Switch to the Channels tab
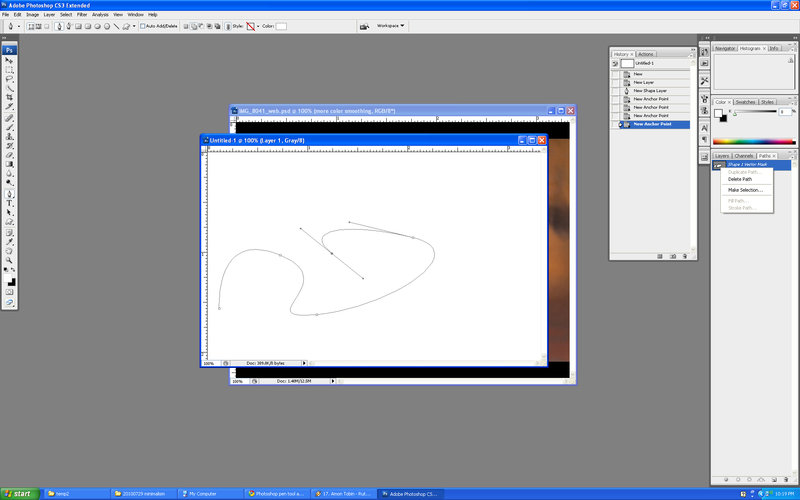800x500 pixels. click(x=743, y=156)
